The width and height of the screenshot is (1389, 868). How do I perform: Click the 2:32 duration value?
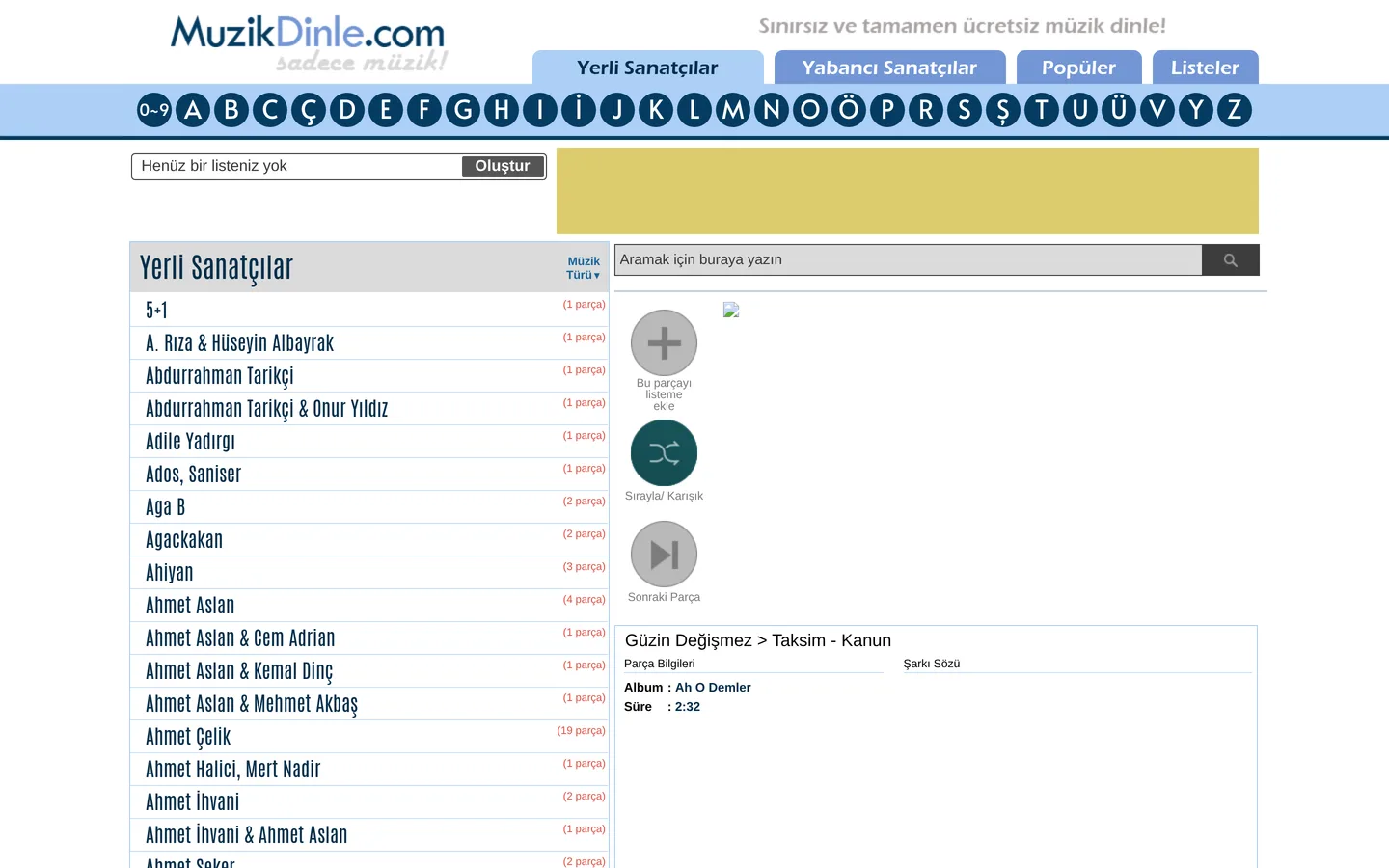[688, 707]
